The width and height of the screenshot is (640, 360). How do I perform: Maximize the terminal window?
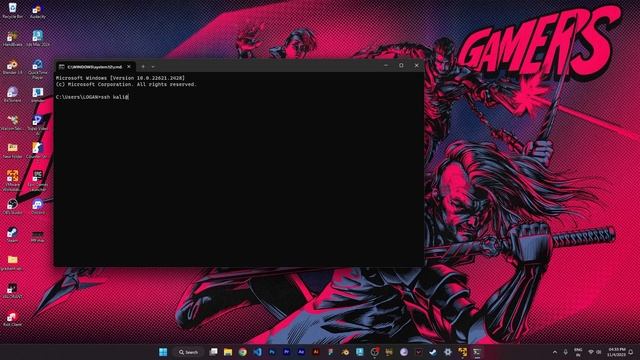401,65
